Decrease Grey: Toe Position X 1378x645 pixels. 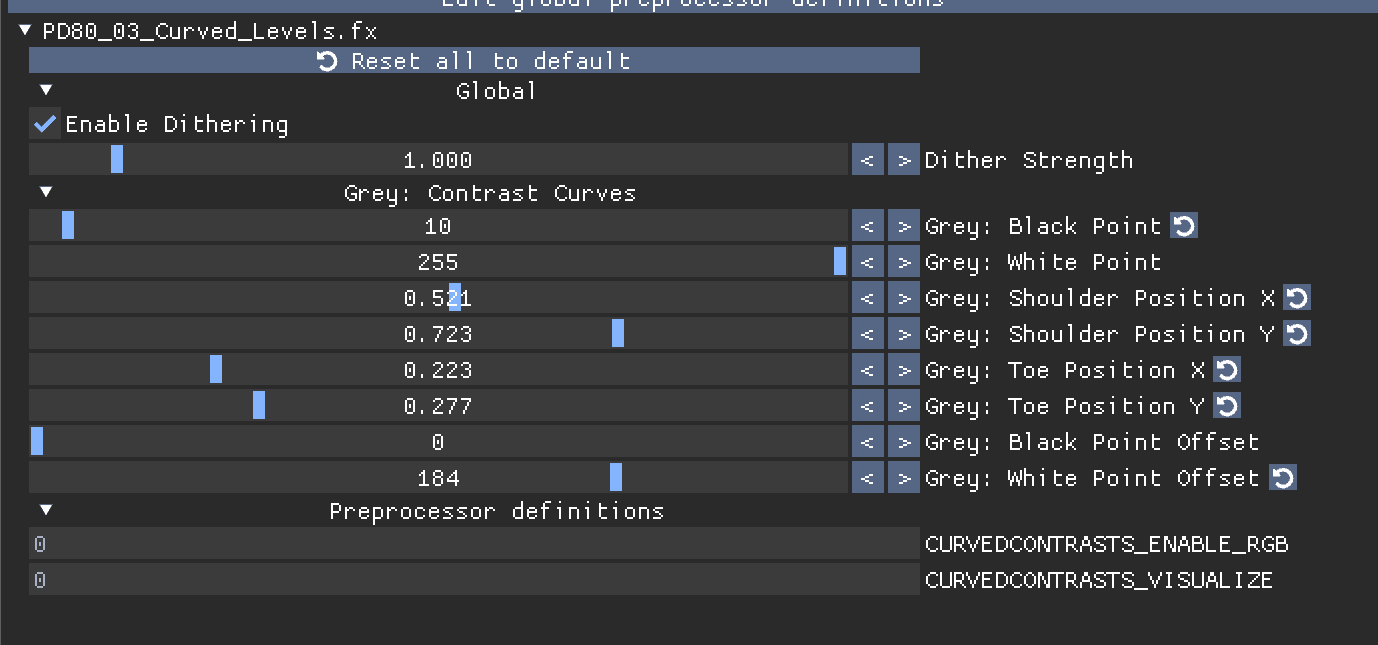tap(868, 370)
